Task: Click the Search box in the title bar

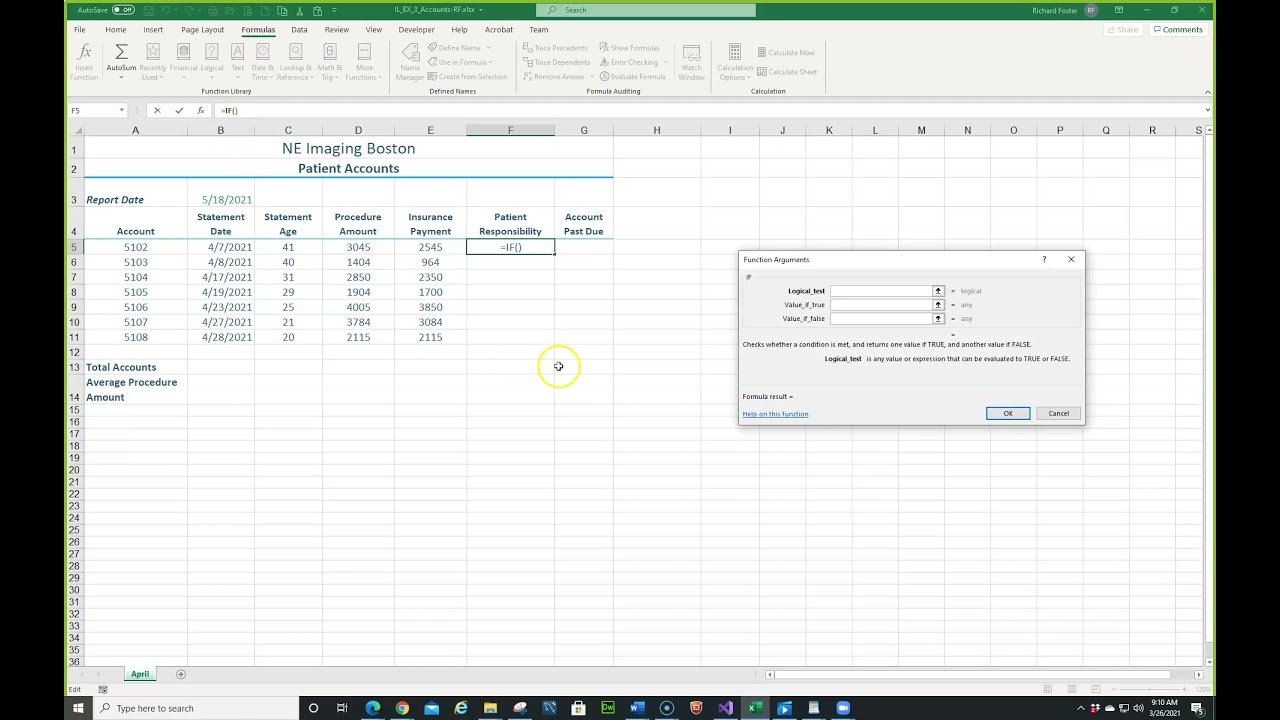Action: (x=646, y=10)
